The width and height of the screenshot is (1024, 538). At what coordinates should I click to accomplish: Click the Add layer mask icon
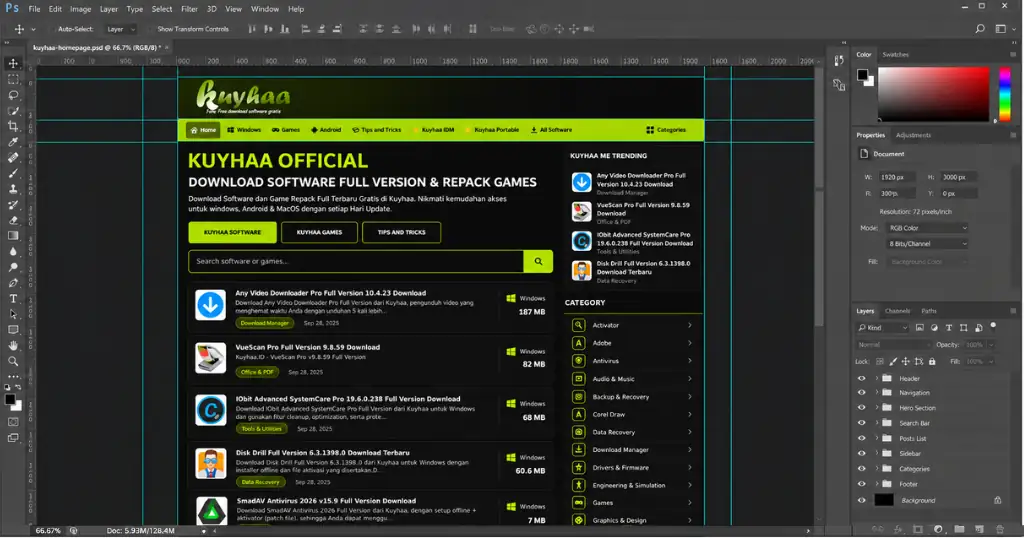pos(918,529)
